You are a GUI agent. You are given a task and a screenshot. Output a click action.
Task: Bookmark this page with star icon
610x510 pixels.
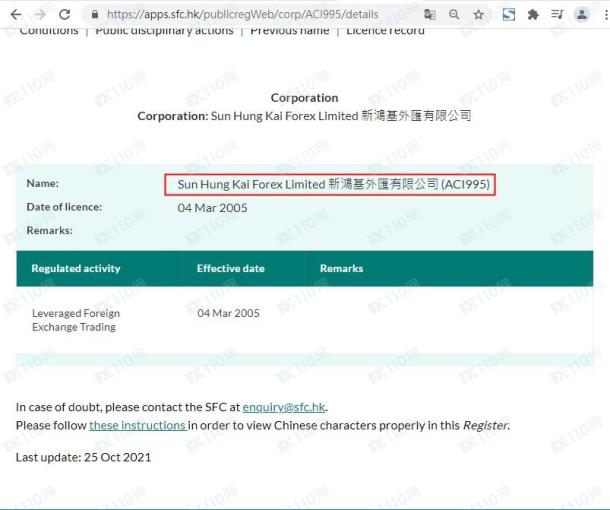click(479, 15)
